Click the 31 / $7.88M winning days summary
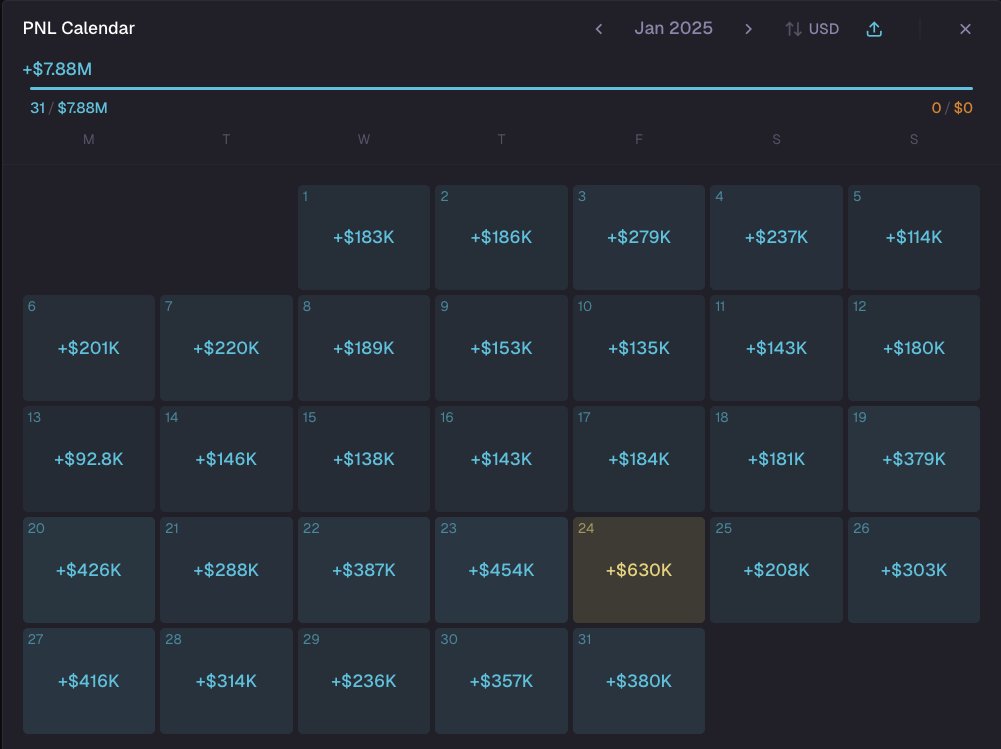This screenshot has width=1001, height=749. pyautogui.click(x=68, y=108)
